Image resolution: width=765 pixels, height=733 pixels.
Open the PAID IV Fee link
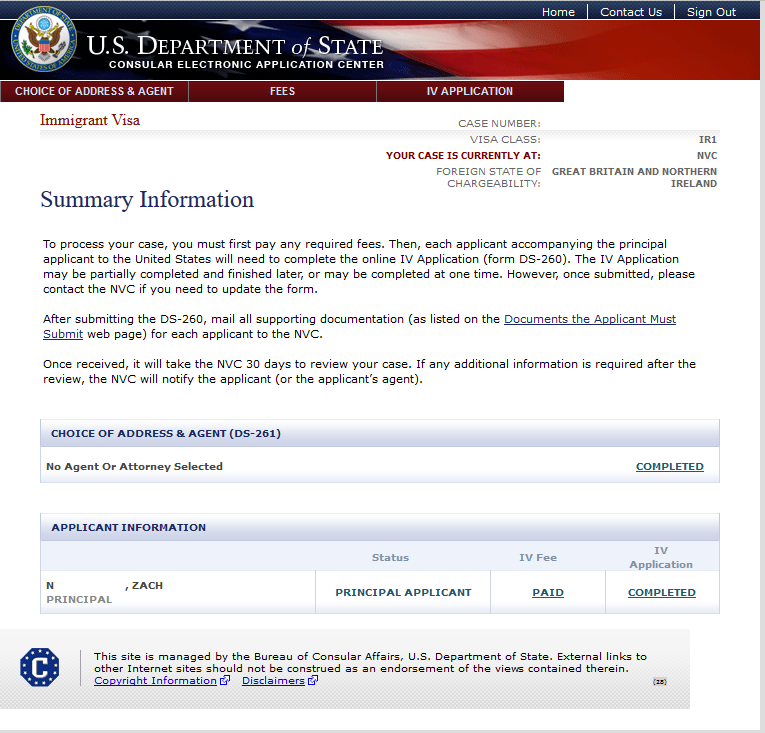click(547, 592)
